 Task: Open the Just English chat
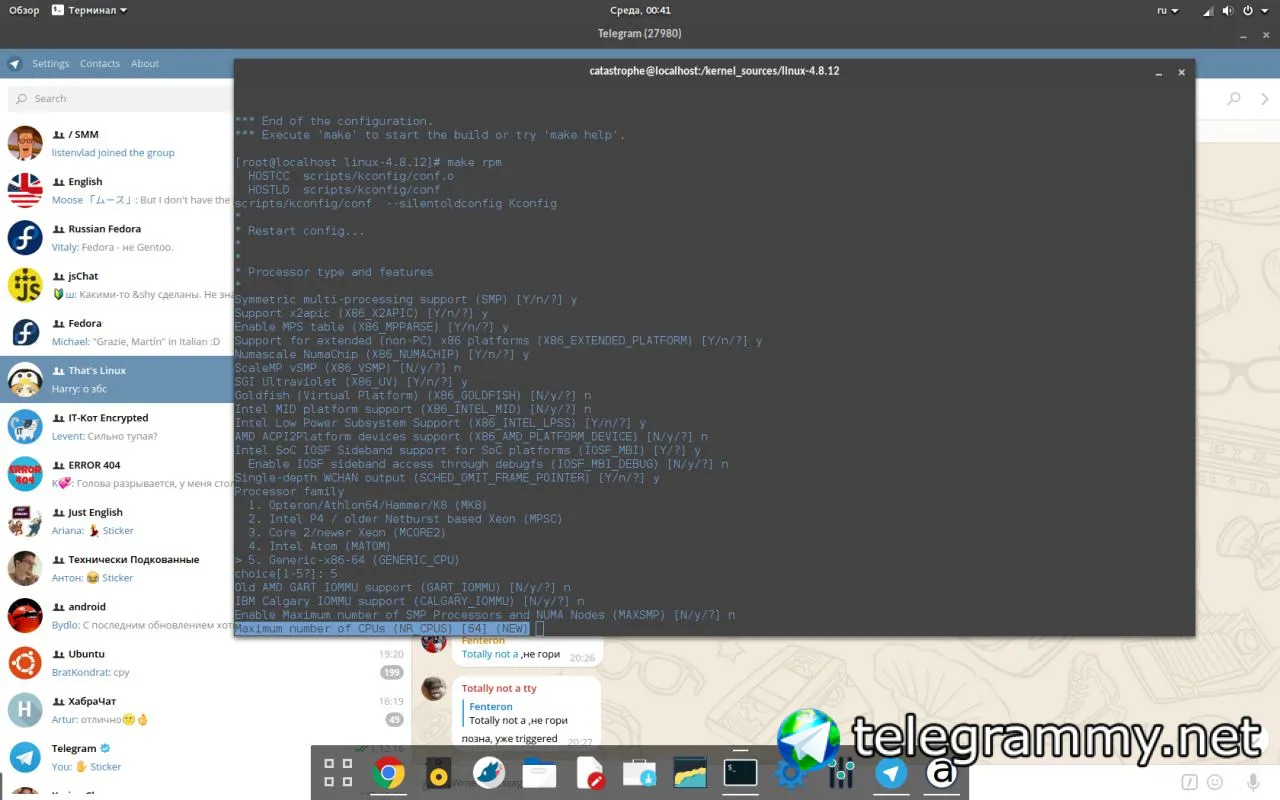[x=117, y=521]
